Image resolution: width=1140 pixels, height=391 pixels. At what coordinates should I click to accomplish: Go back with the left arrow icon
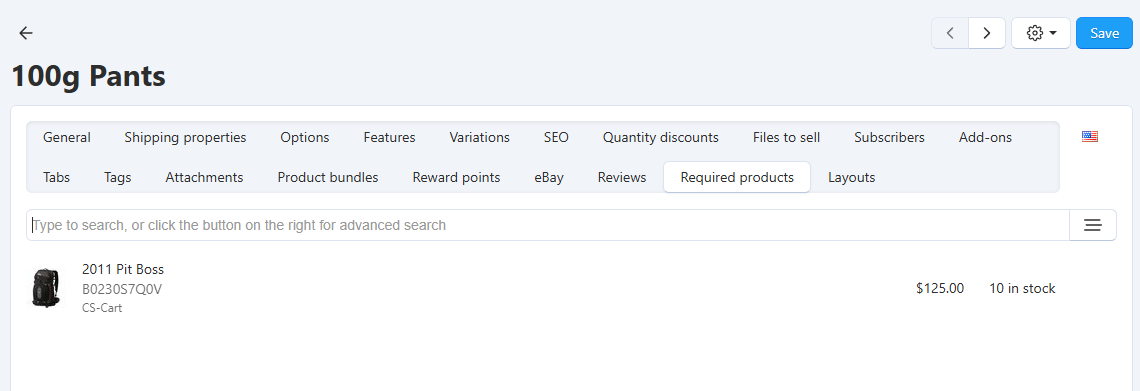click(x=26, y=33)
